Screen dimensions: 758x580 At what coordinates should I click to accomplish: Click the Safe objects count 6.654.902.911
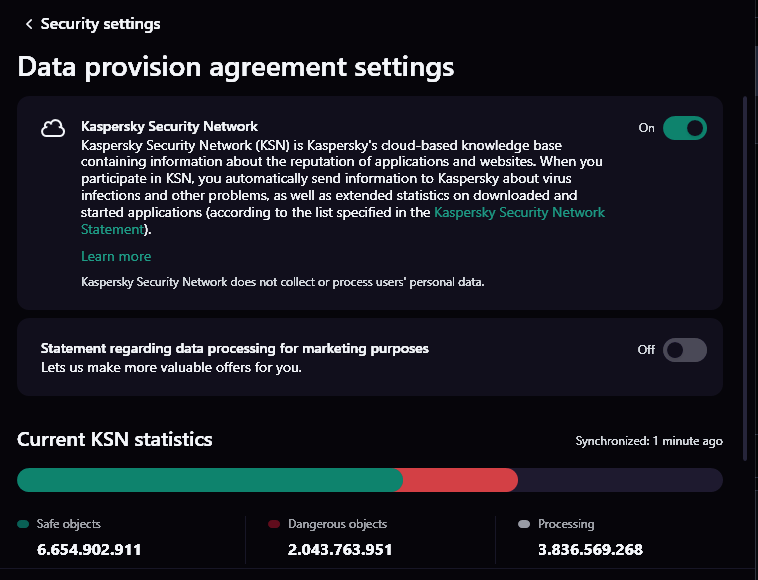pos(89,550)
